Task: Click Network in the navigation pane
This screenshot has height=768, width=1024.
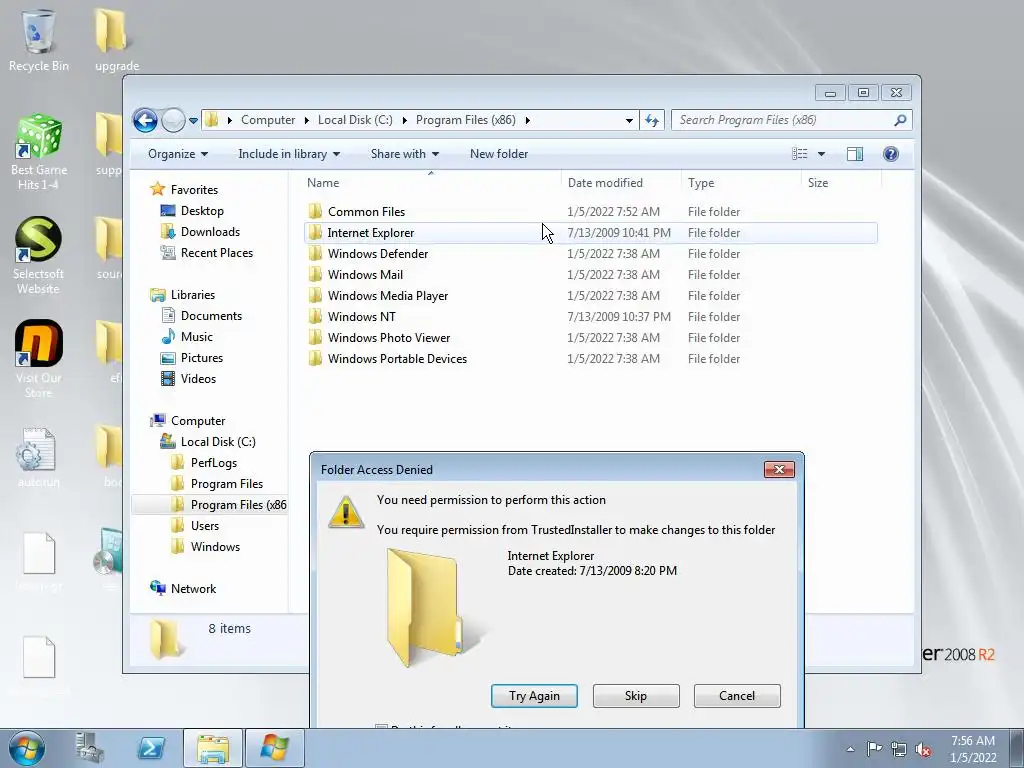Action: [193, 589]
